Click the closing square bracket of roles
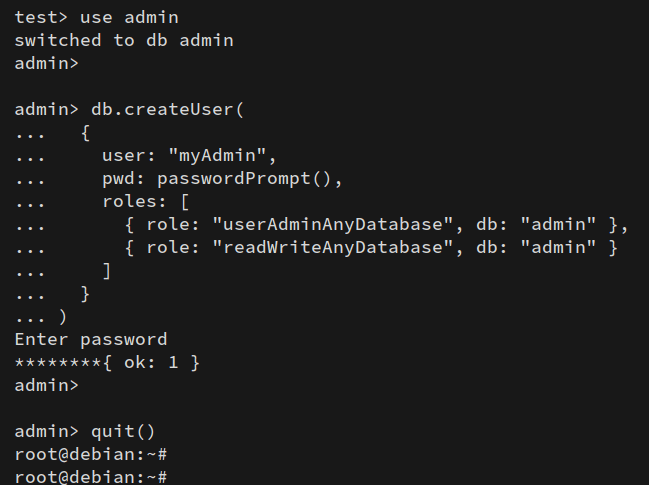Image resolution: width=649 pixels, height=485 pixels. coord(107,270)
